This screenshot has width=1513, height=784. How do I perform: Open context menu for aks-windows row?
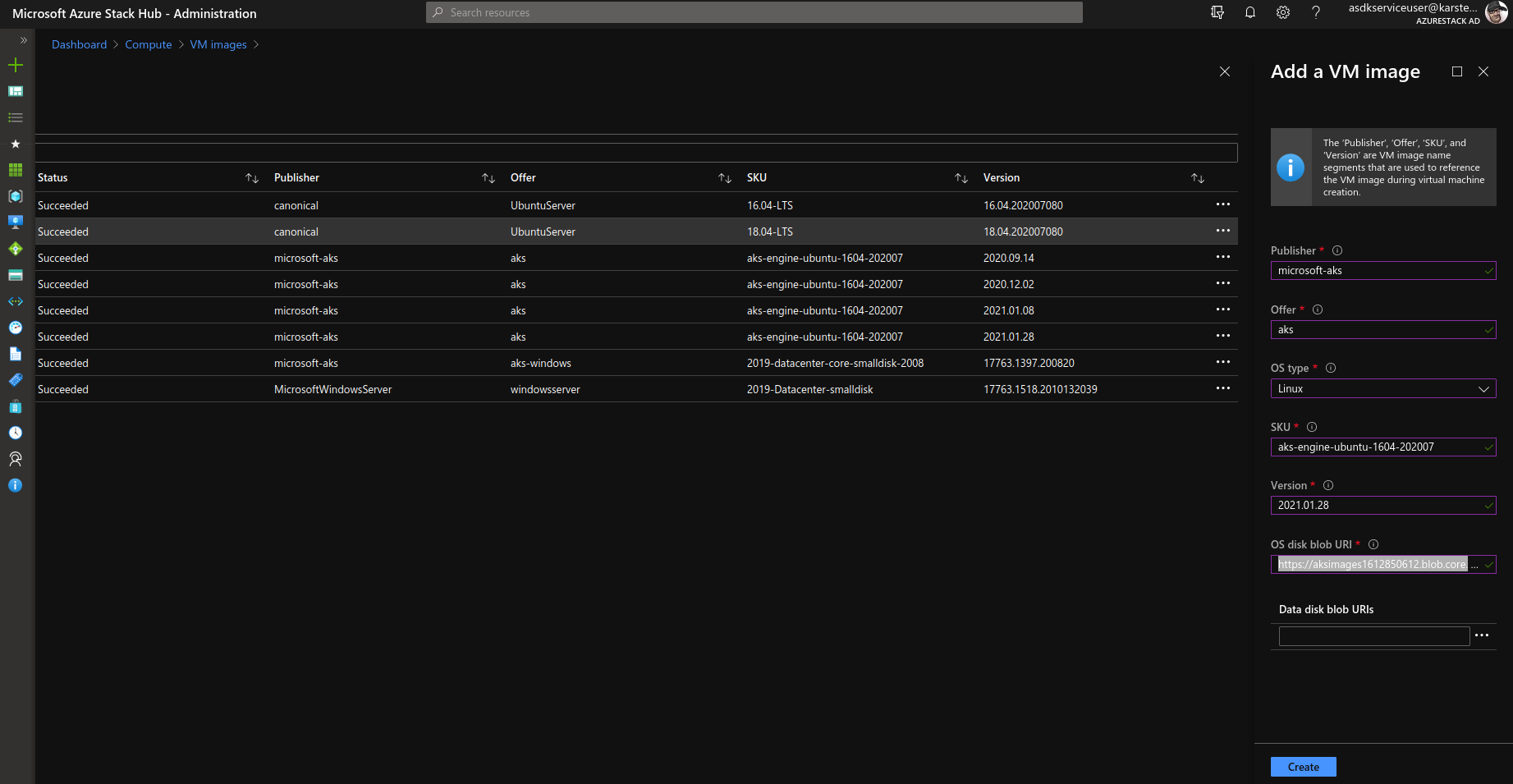[1223, 362]
